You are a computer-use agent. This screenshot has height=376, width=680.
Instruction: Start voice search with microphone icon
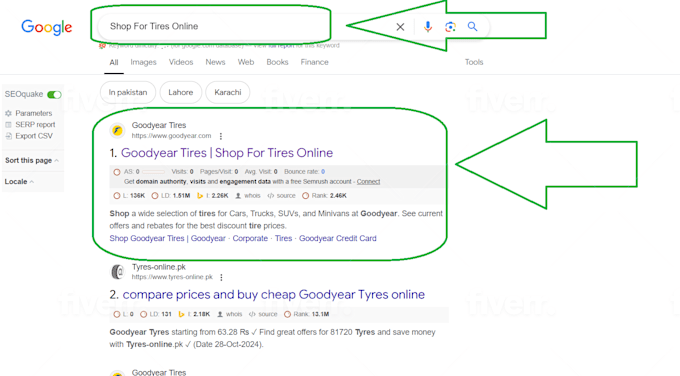pyautogui.click(x=428, y=27)
